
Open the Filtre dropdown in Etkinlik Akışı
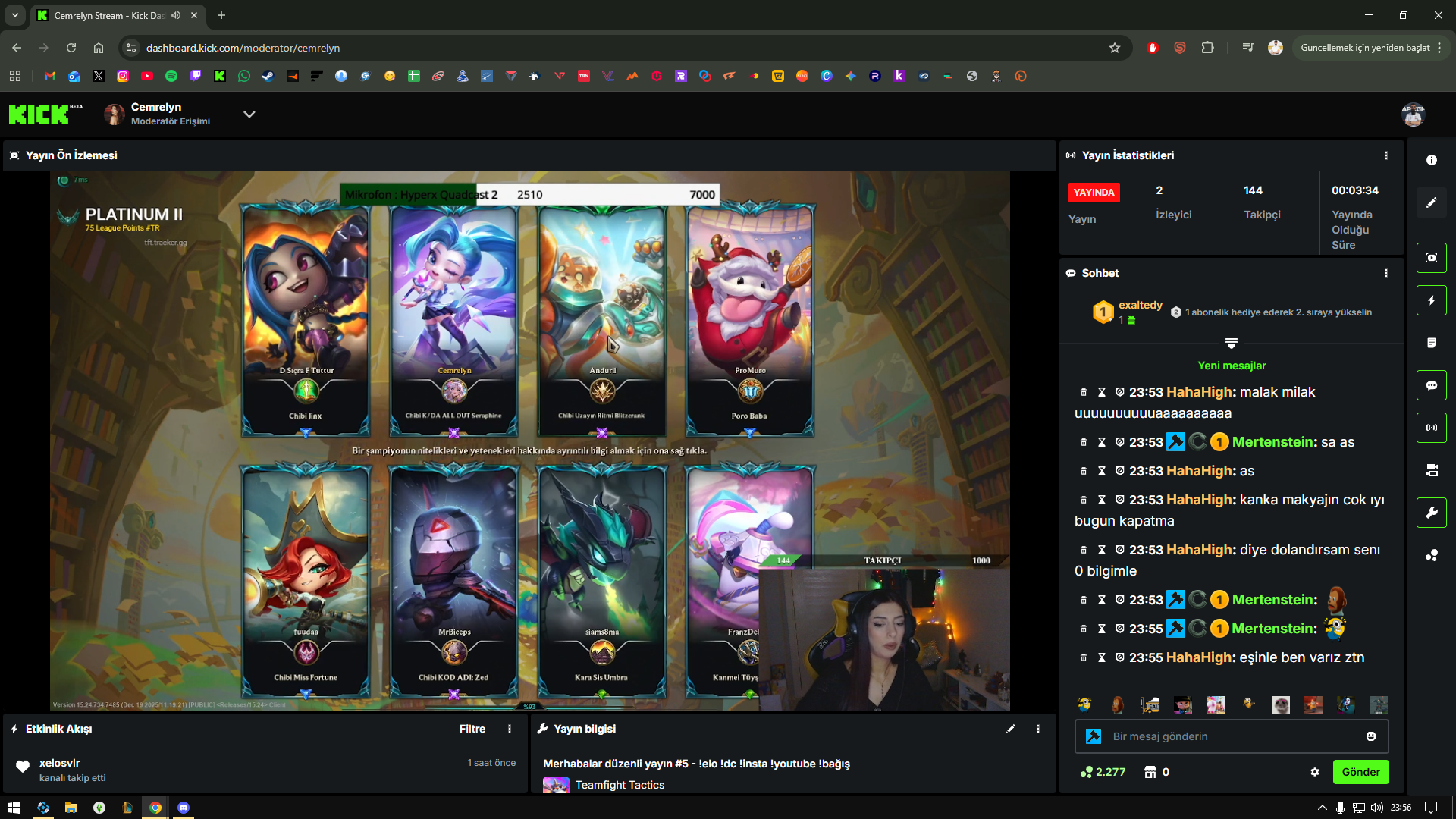pos(472,729)
